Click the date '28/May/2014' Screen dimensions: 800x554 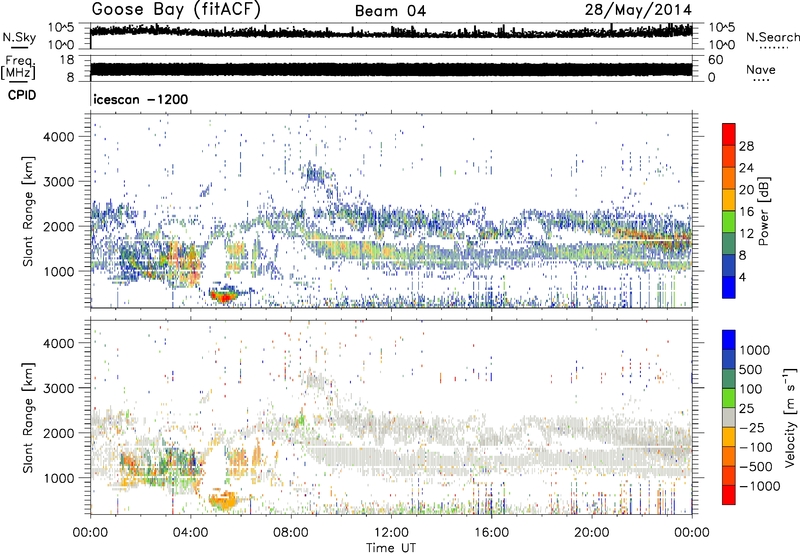coord(638,10)
